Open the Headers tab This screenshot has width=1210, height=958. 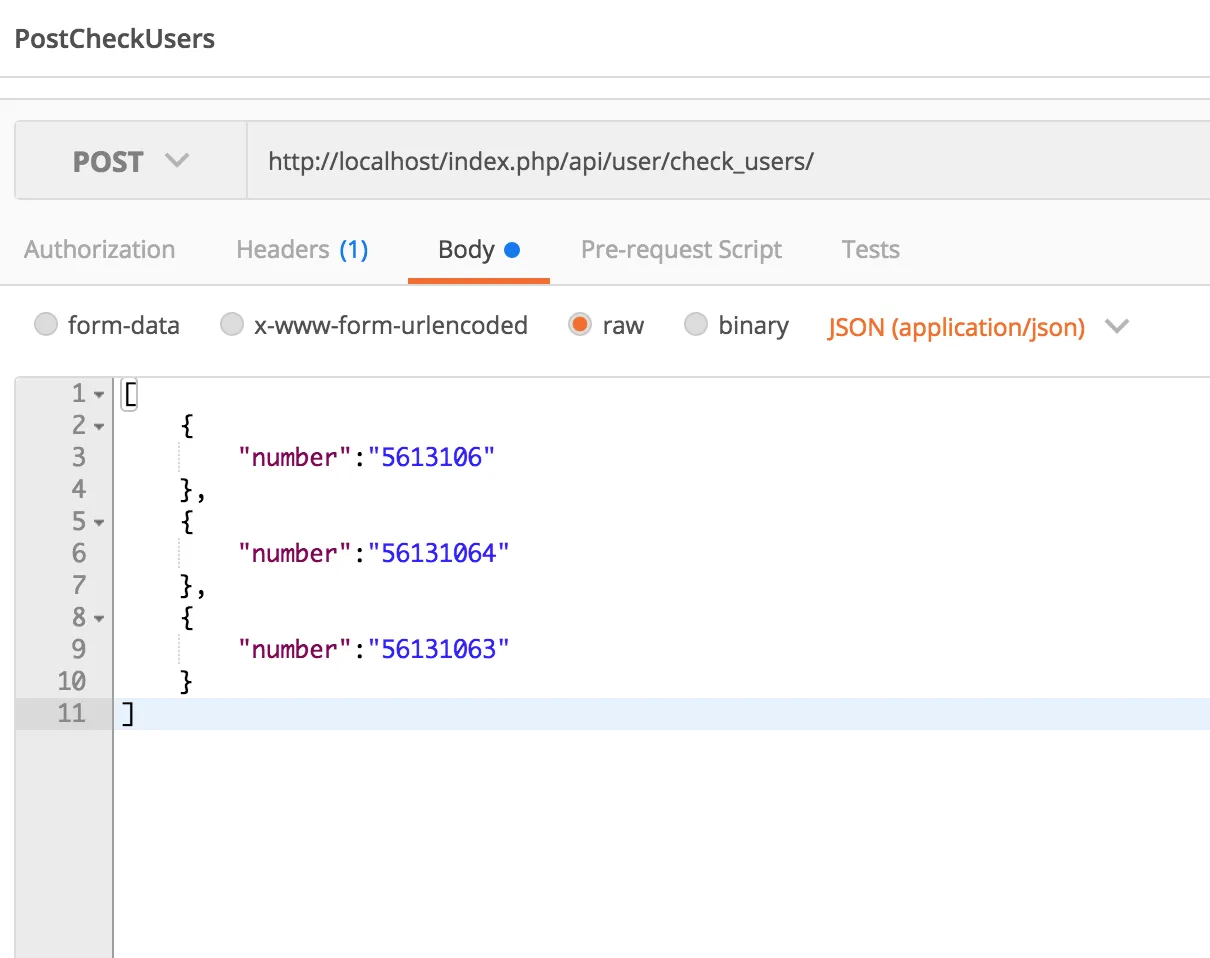(302, 250)
